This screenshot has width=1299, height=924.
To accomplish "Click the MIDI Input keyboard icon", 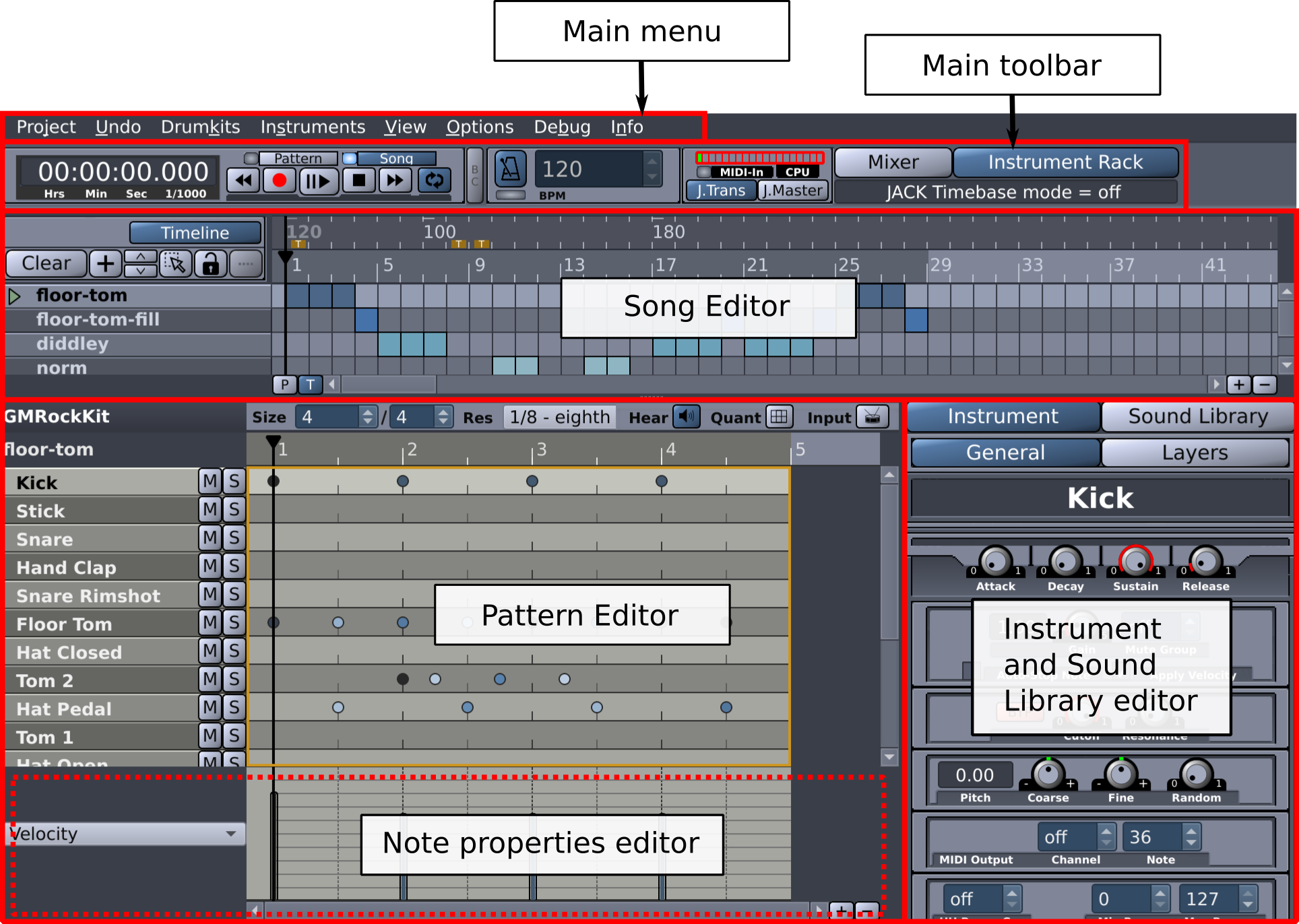I will (x=874, y=416).
